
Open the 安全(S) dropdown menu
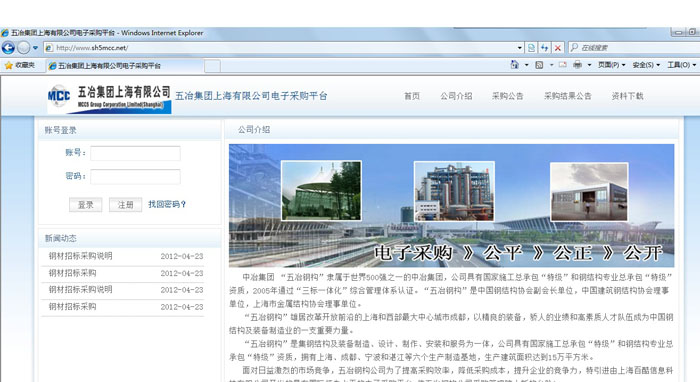click(646, 65)
